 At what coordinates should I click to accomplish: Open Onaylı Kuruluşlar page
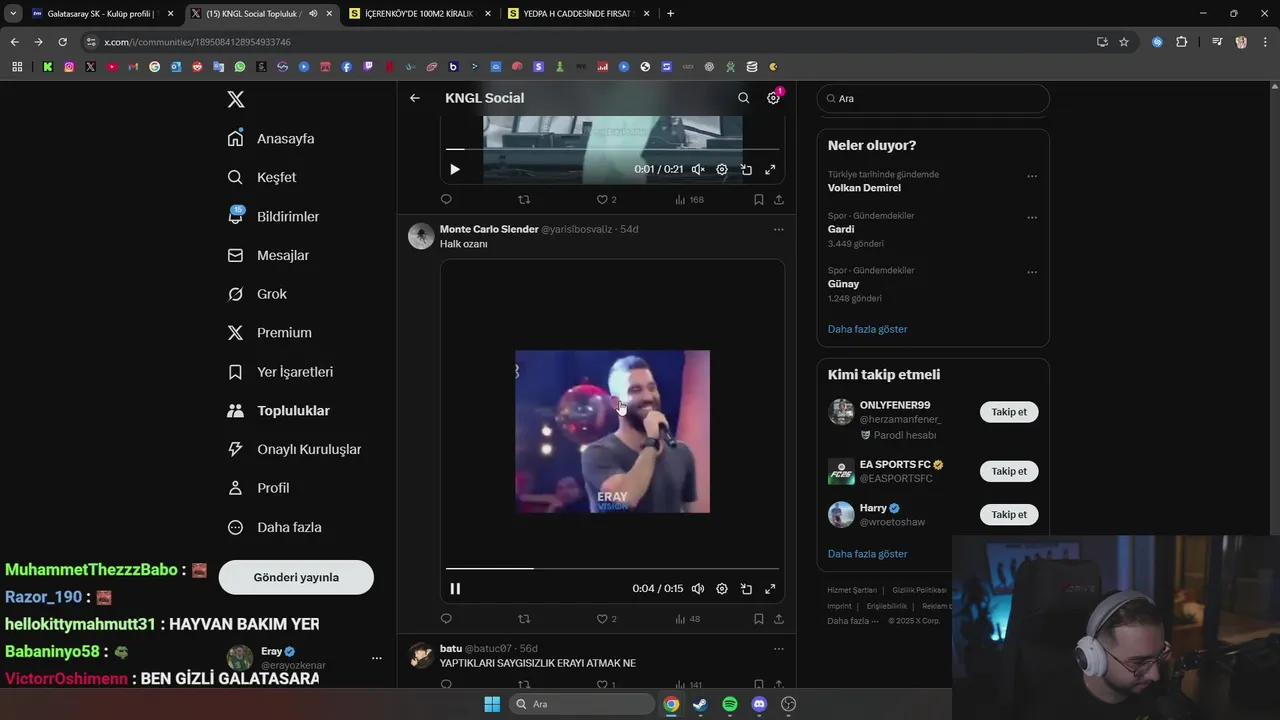[x=294, y=449]
